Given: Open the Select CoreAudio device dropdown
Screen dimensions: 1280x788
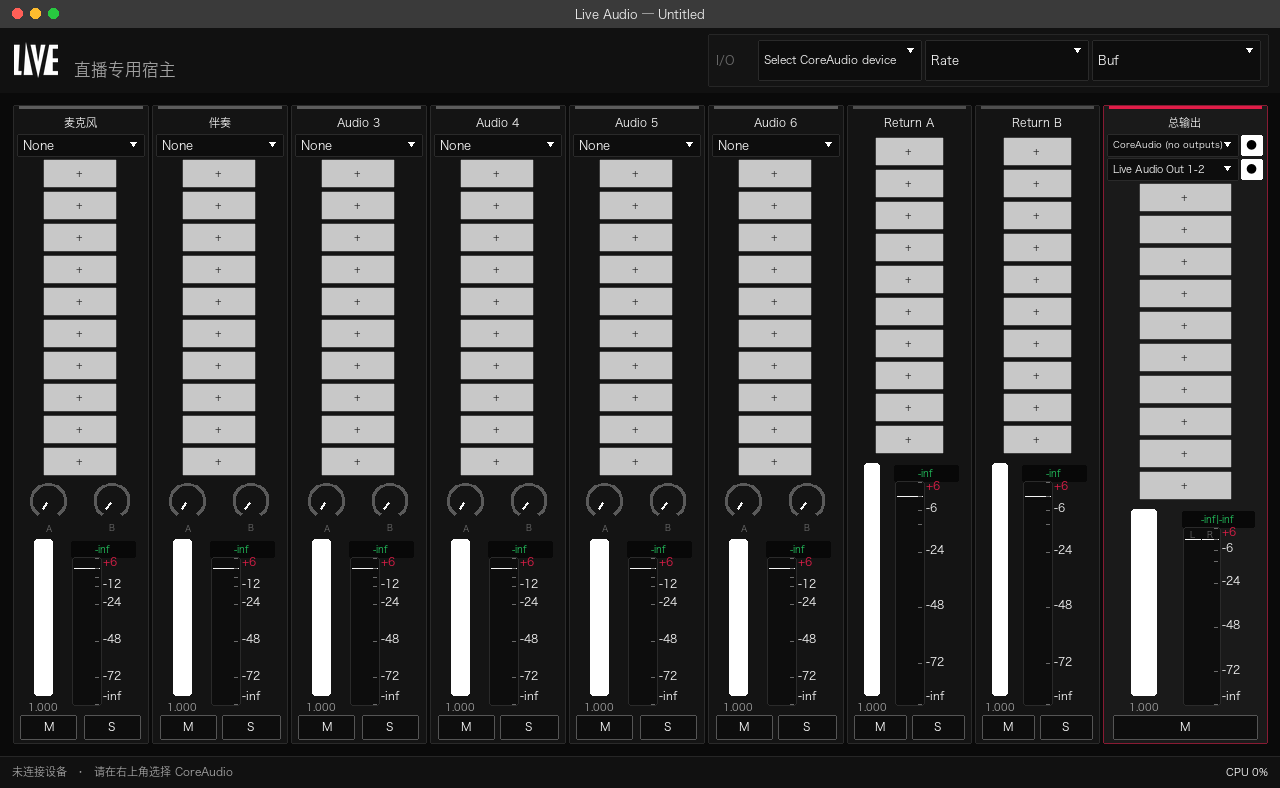Looking at the screenshot, I should (840, 60).
